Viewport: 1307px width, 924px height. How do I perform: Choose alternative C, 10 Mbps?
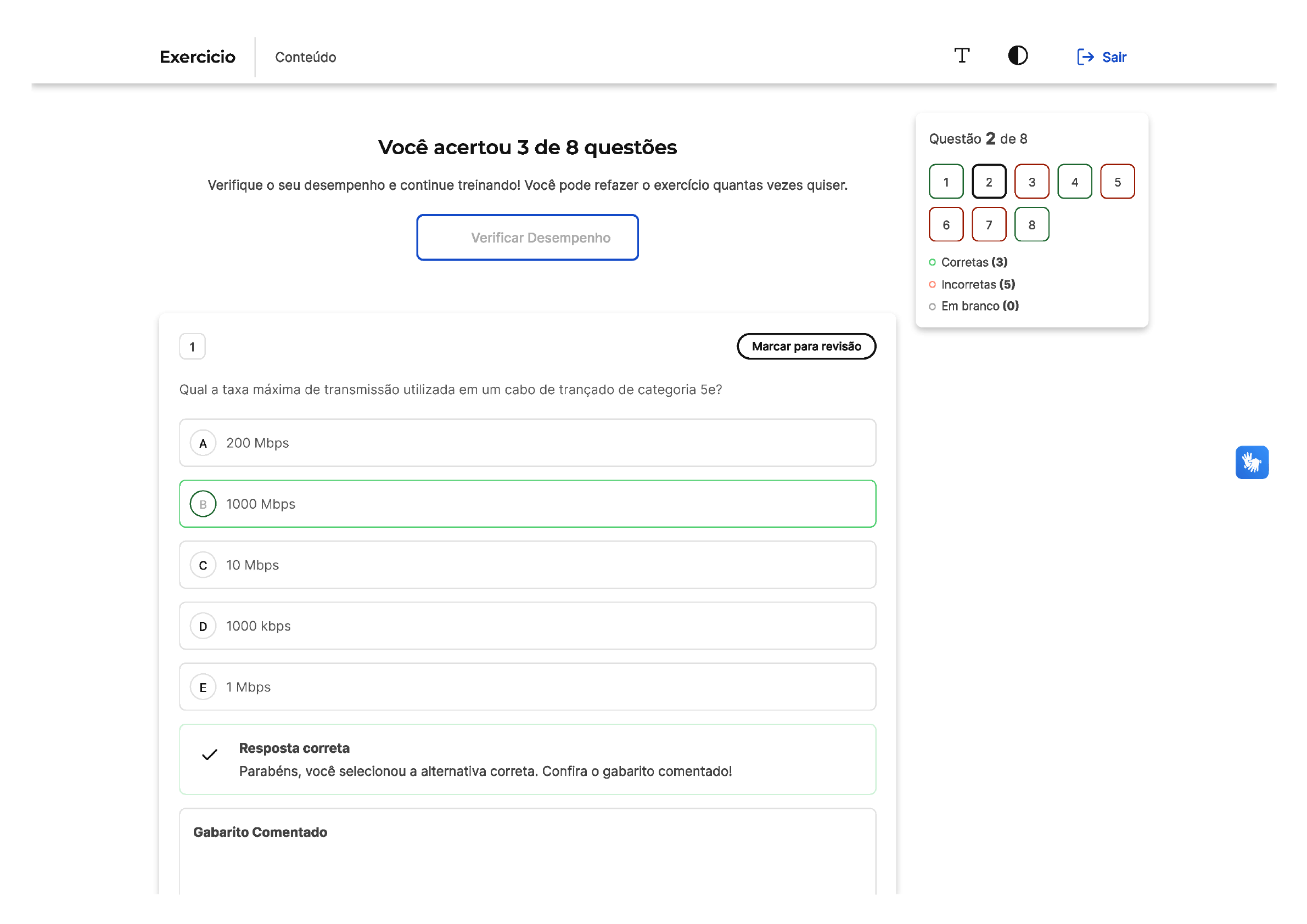527,565
